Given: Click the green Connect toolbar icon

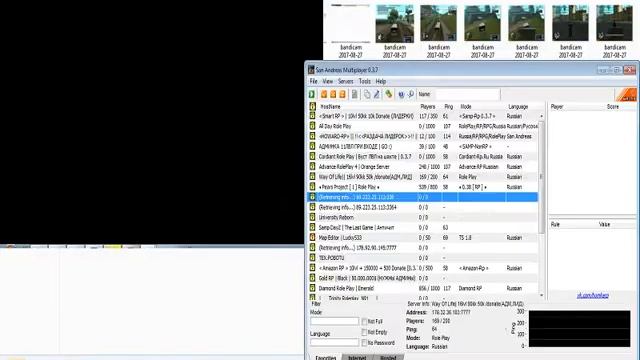Looking at the screenshot, I should [312, 94].
